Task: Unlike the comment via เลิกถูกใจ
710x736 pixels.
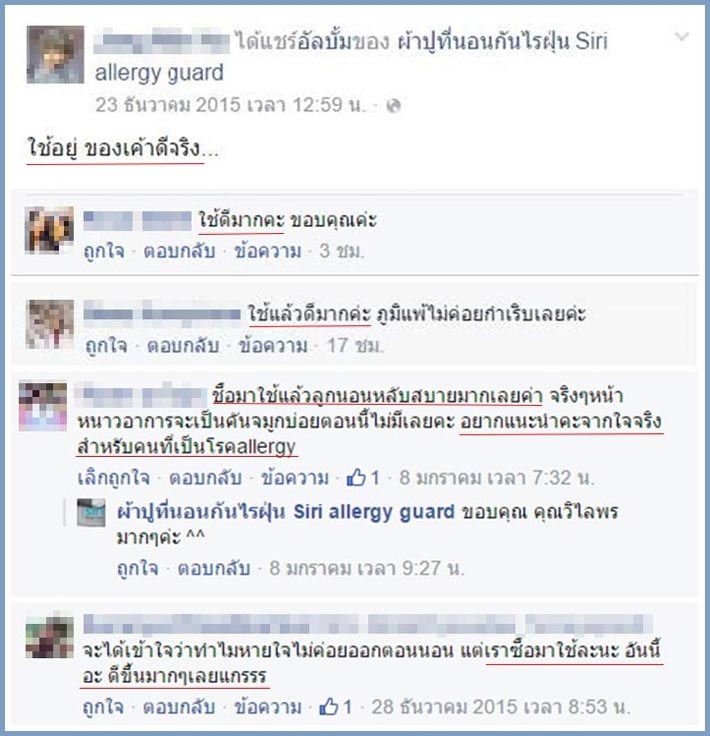Action: pos(114,478)
